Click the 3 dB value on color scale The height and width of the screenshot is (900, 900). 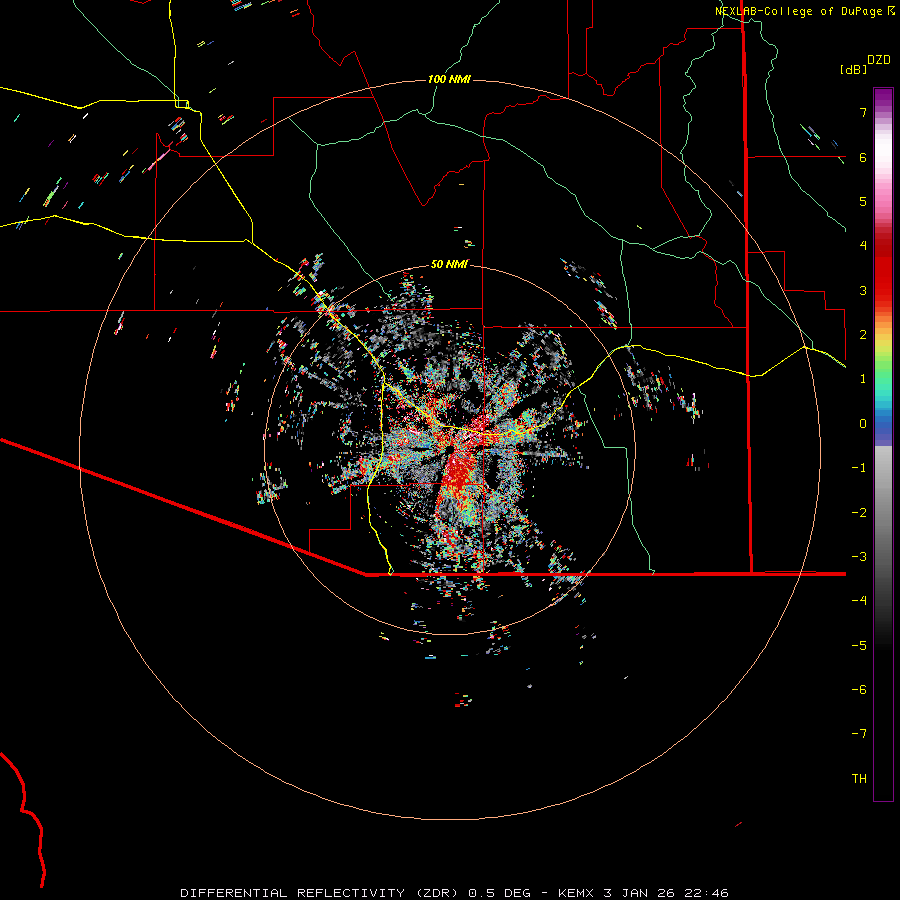[863, 290]
